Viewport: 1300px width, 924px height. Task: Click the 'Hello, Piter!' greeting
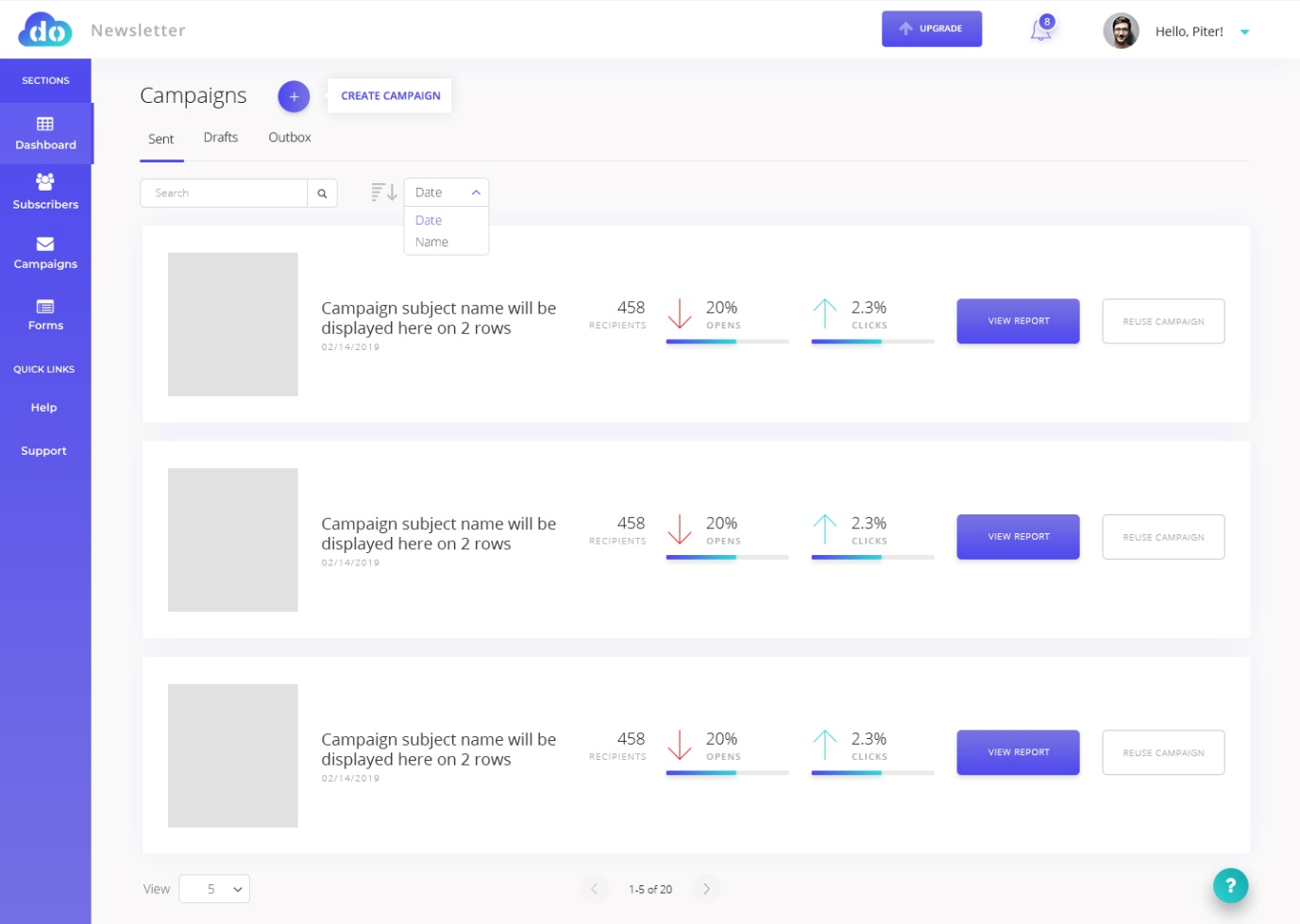[1189, 31]
